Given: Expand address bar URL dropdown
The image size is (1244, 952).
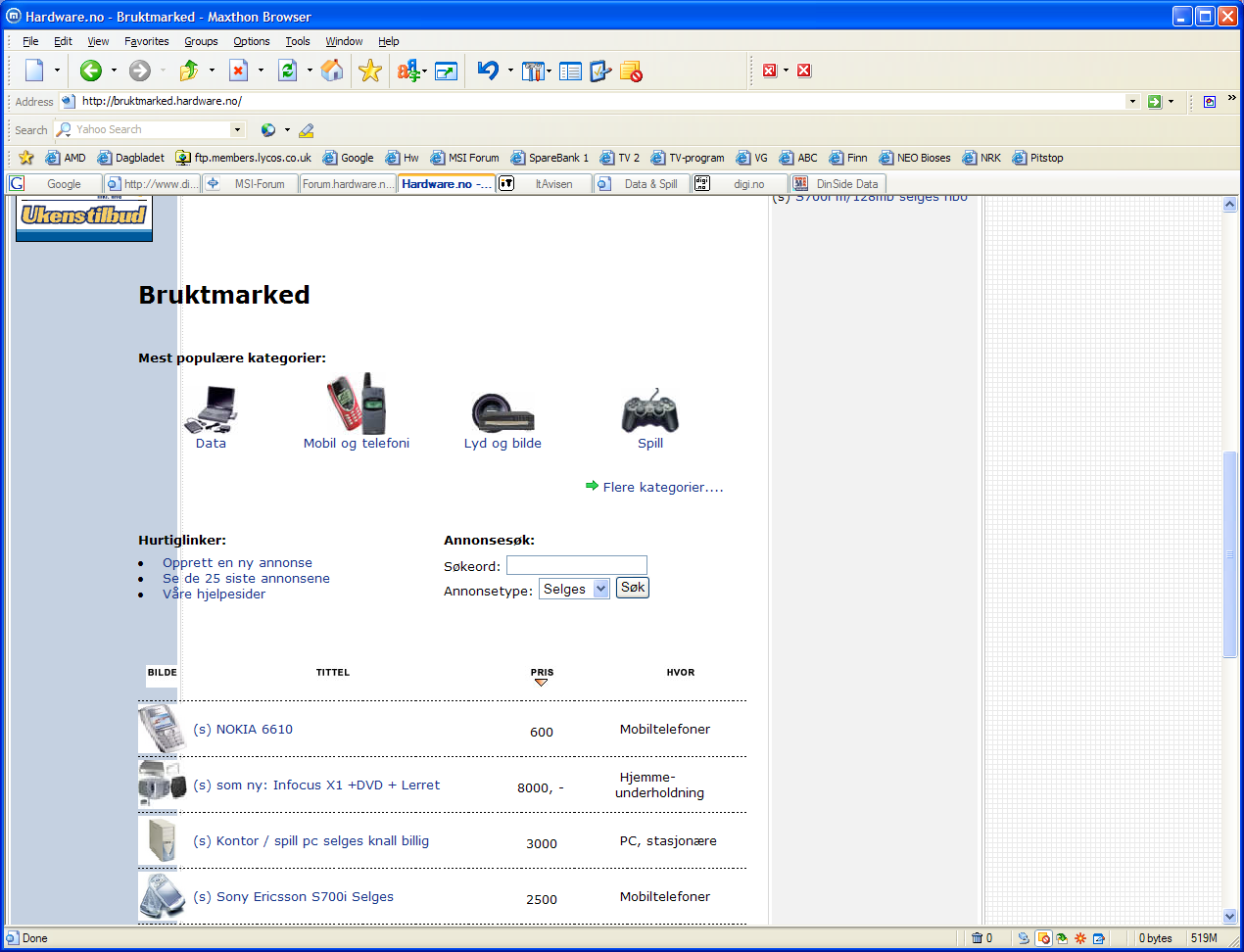Looking at the screenshot, I should click(x=1132, y=101).
